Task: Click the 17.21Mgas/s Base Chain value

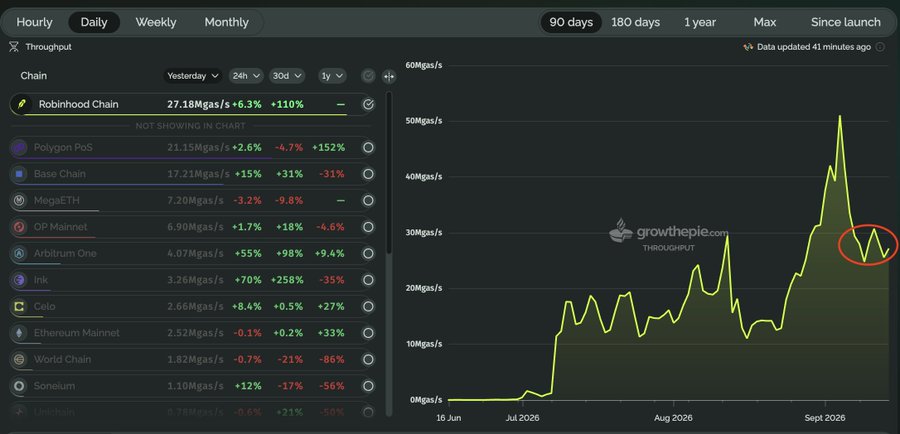Action: pyautogui.click(x=198, y=174)
